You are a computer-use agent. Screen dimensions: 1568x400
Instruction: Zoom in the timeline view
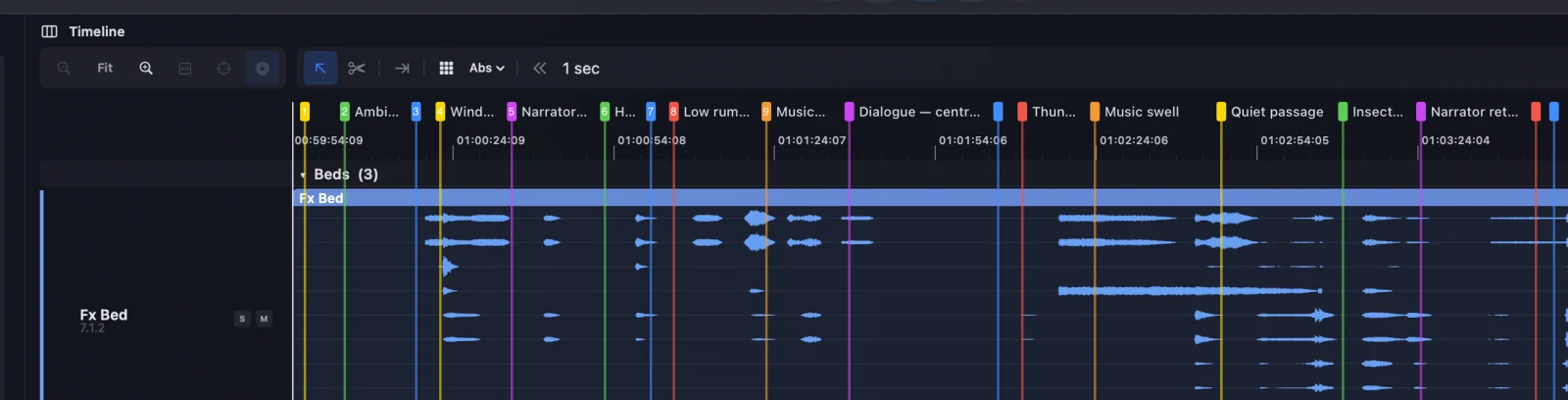(146, 69)
